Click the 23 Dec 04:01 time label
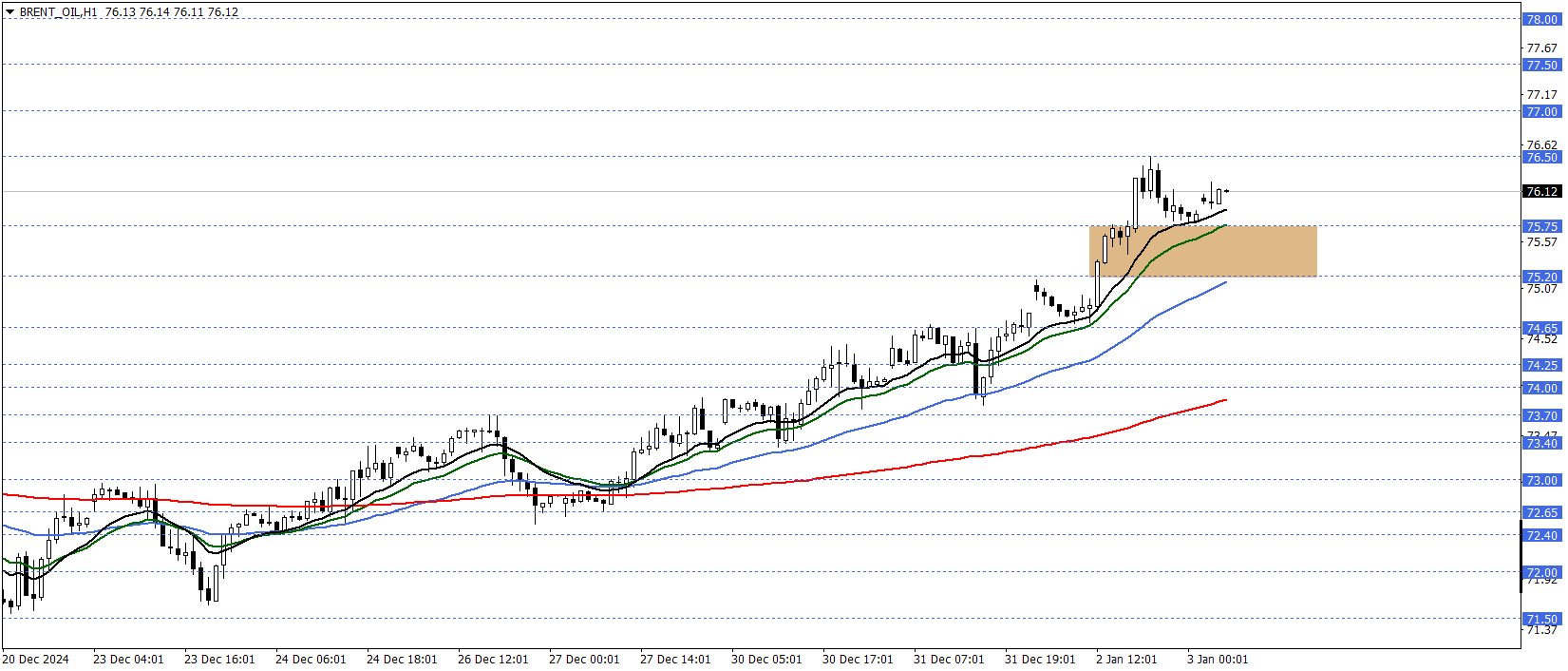Screen dimensions: 1568x671 pos(128,659)
